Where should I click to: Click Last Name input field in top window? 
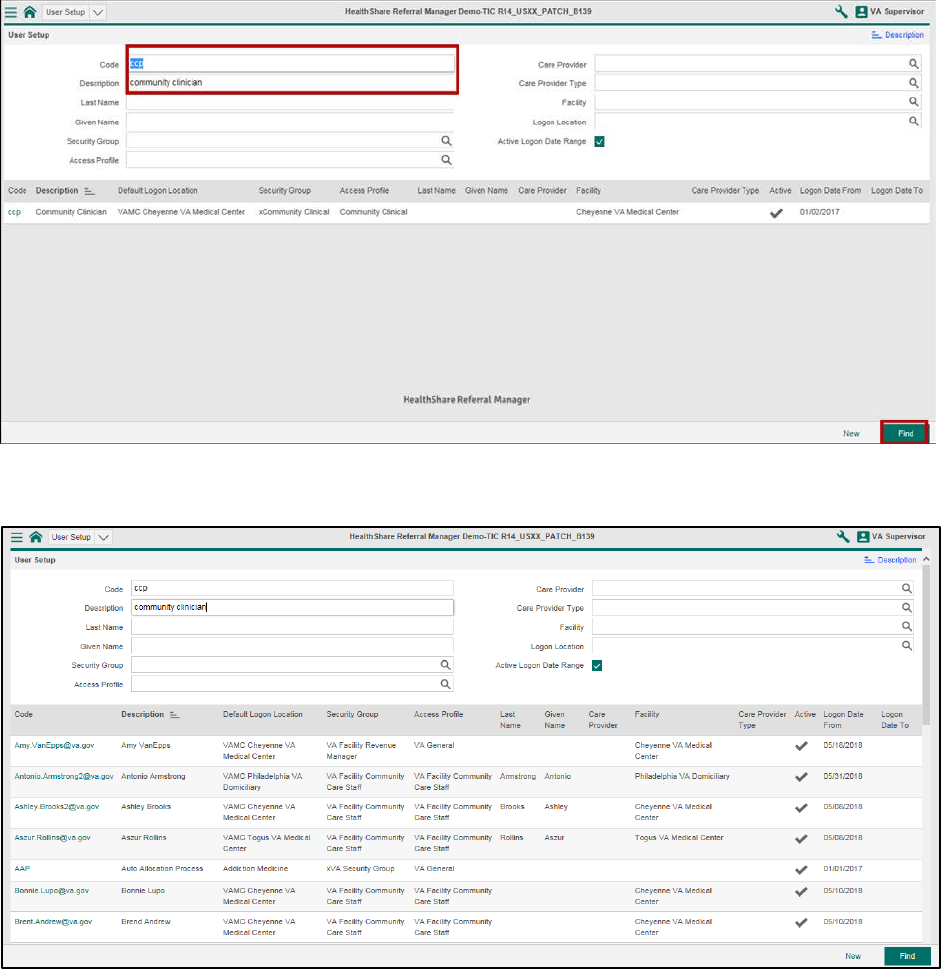click(x=290, y=103)
